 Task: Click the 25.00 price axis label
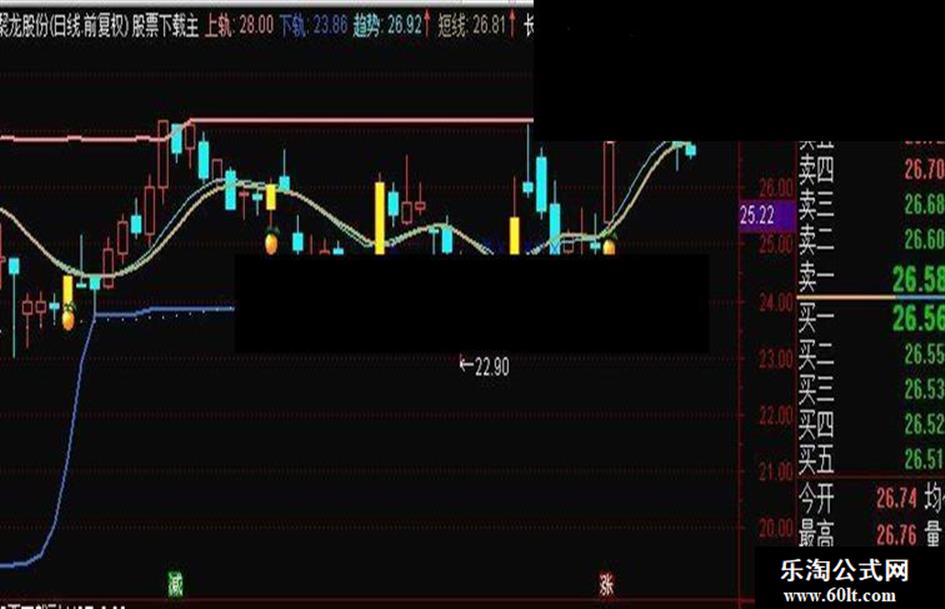point(776,244)
